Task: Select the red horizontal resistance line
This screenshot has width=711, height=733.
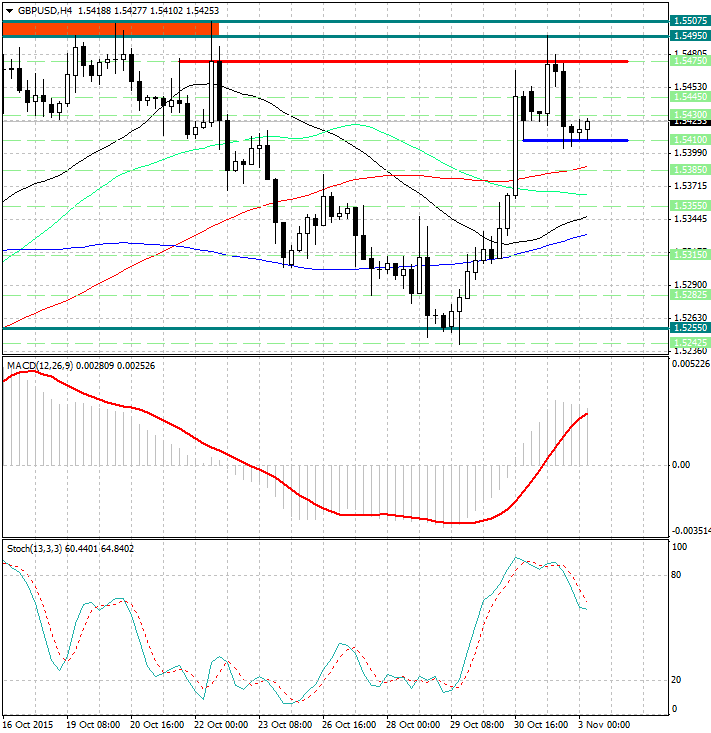Action: [x=400, y=61]
